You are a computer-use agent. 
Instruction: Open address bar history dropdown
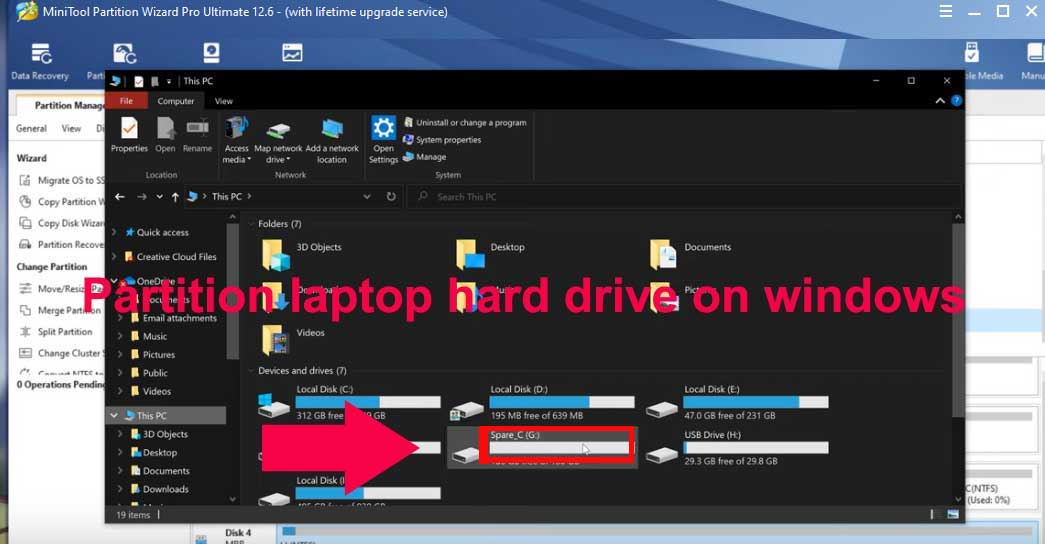[367, 197]
